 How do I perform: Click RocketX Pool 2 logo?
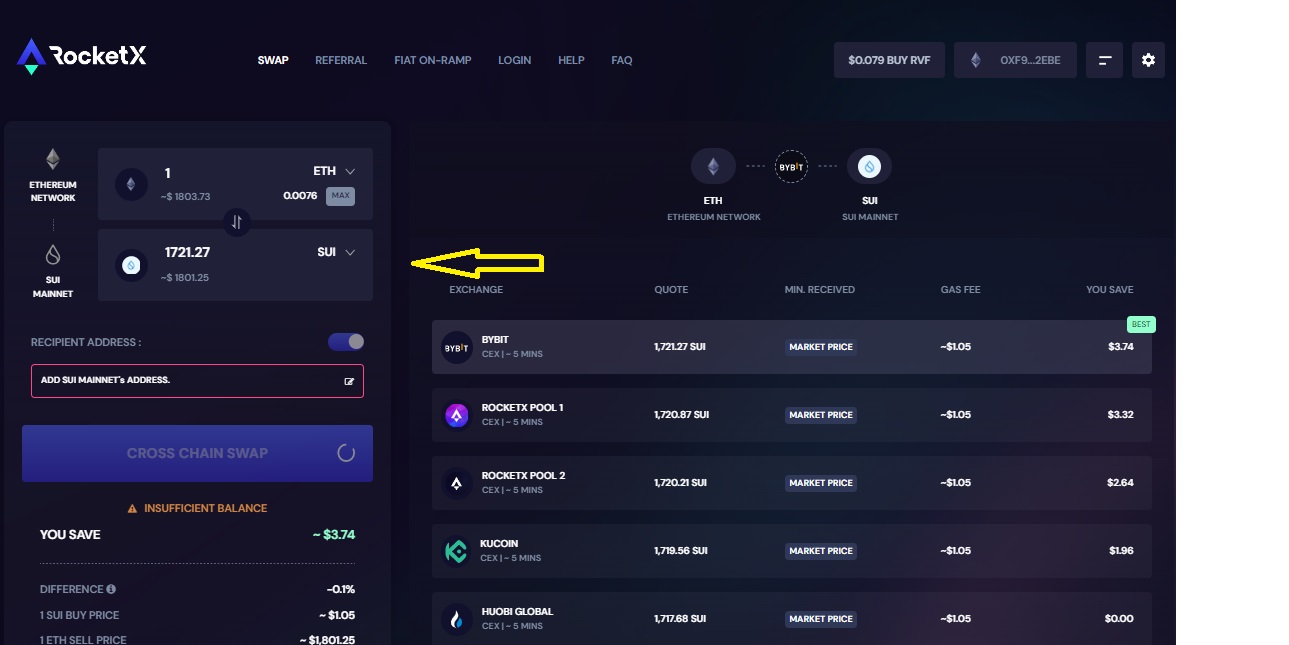[x=457, y=483]
